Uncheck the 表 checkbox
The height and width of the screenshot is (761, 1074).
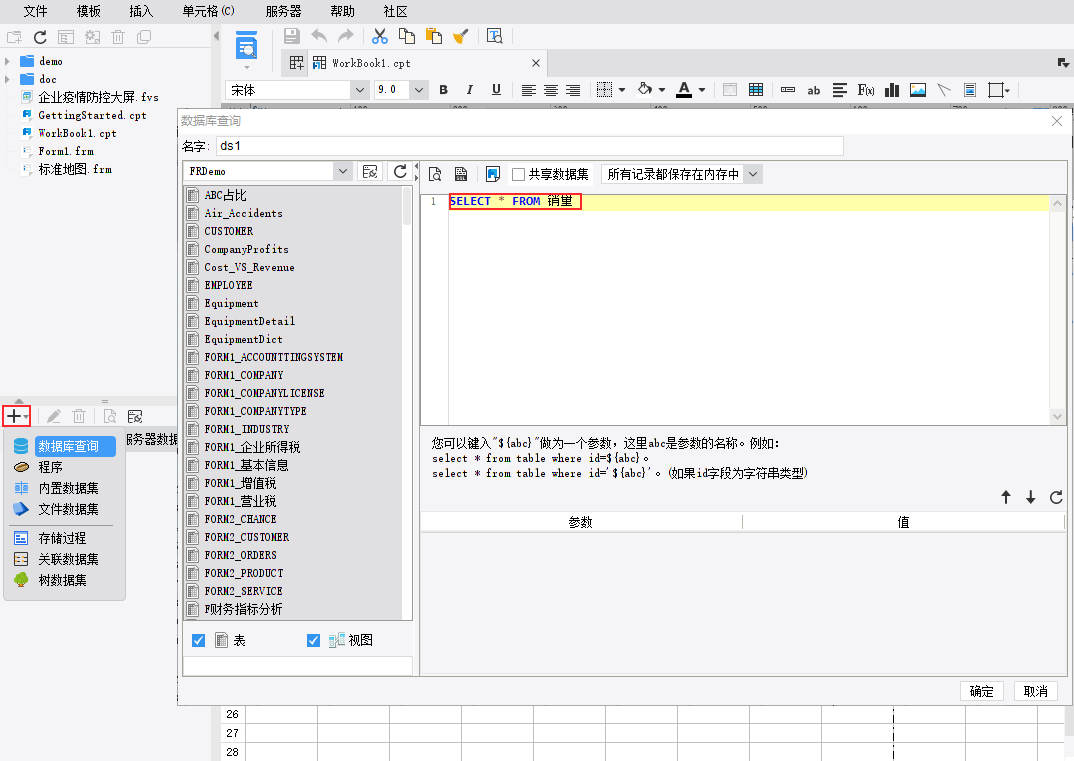click(x=198, y=640)
